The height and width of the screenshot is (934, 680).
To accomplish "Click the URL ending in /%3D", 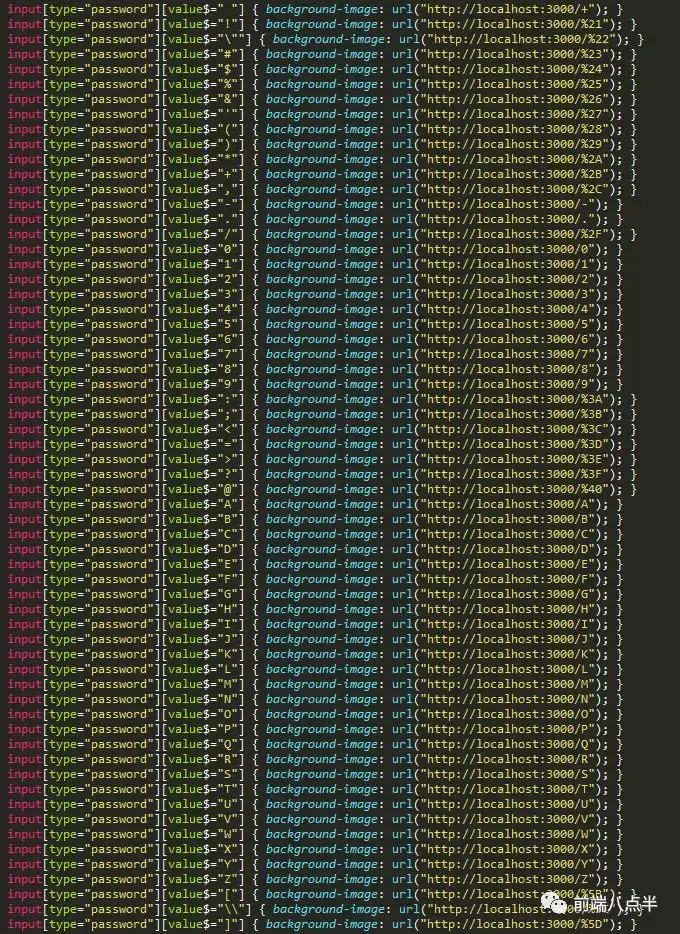I will [513, 444].
